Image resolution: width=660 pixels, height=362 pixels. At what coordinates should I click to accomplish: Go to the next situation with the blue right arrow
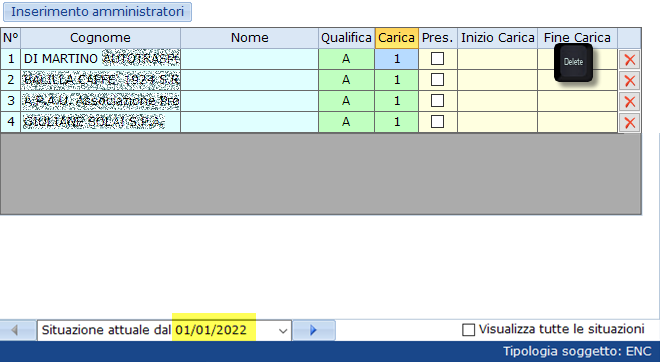pos(314,330)
